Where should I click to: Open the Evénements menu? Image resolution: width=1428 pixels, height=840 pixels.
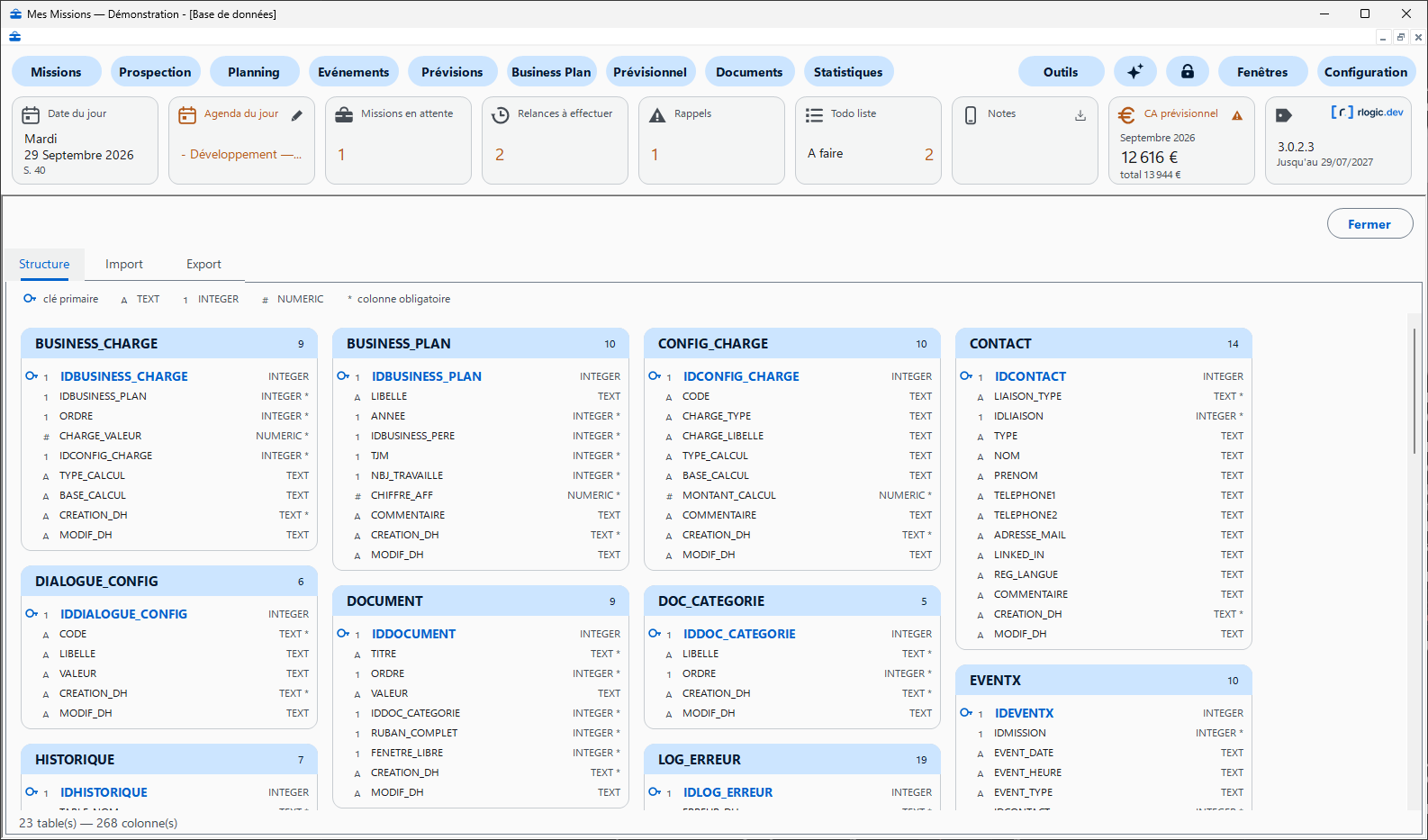(353, 72)
